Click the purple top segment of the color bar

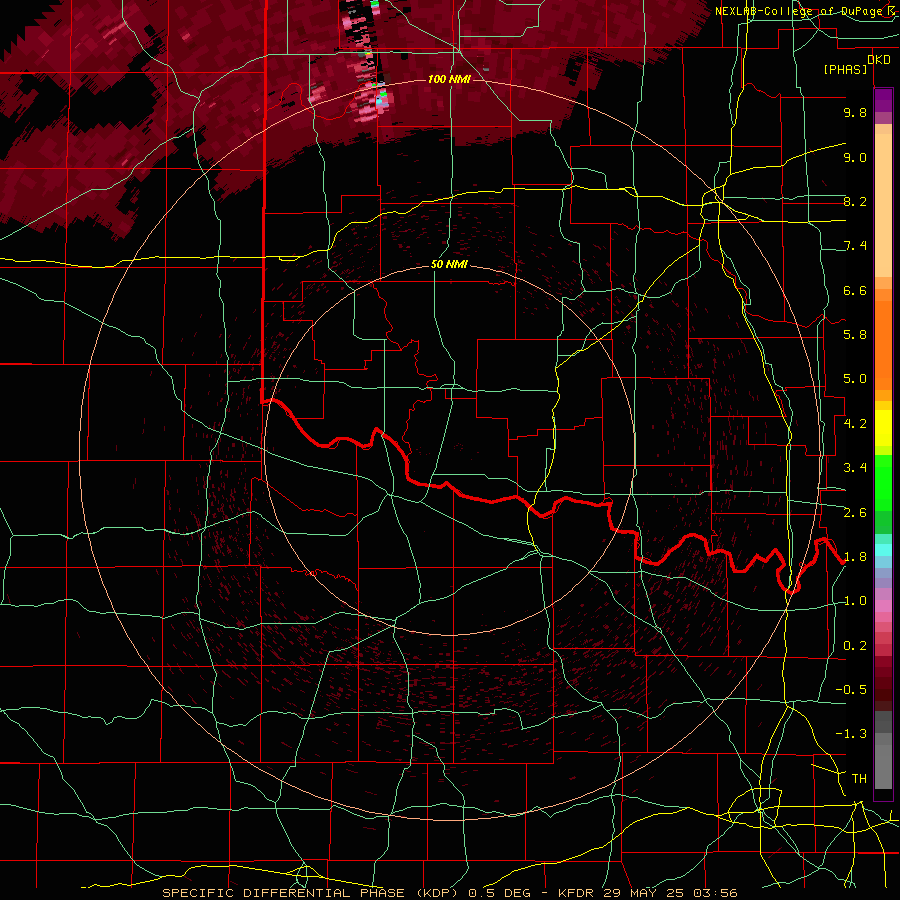click(883, 100)
